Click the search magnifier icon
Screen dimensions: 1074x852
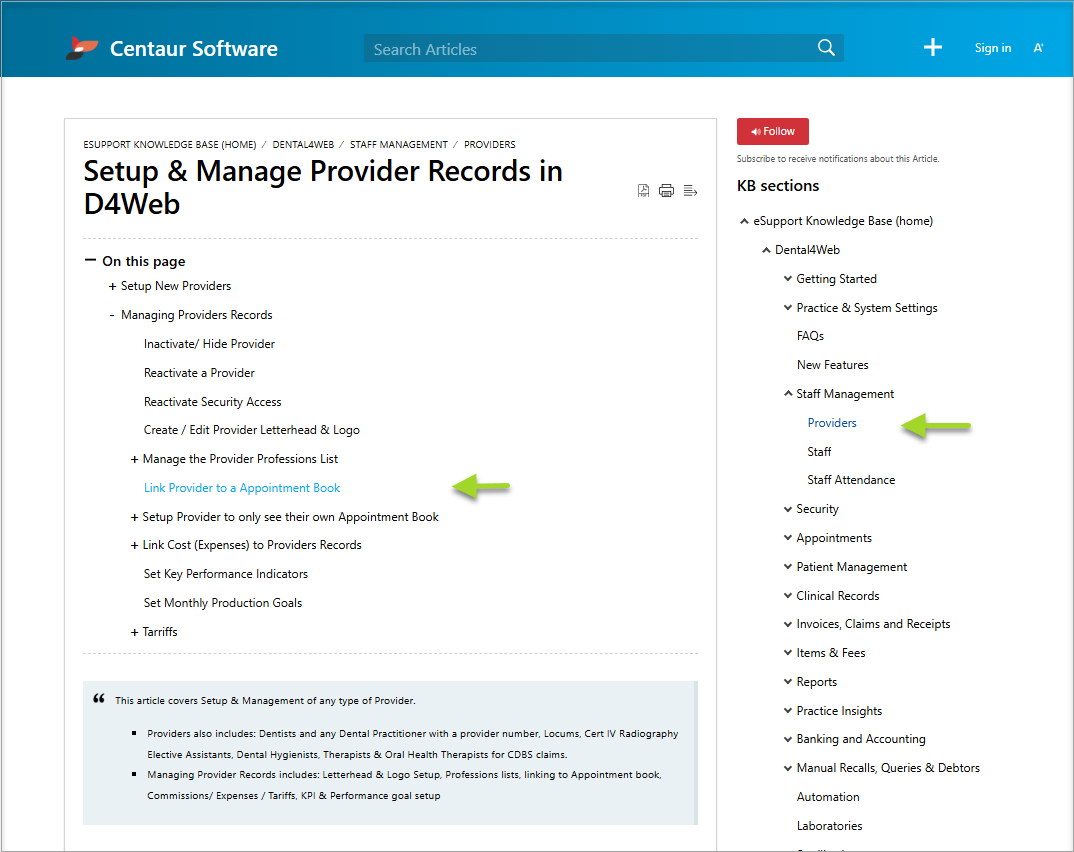(x=826, y=48)
